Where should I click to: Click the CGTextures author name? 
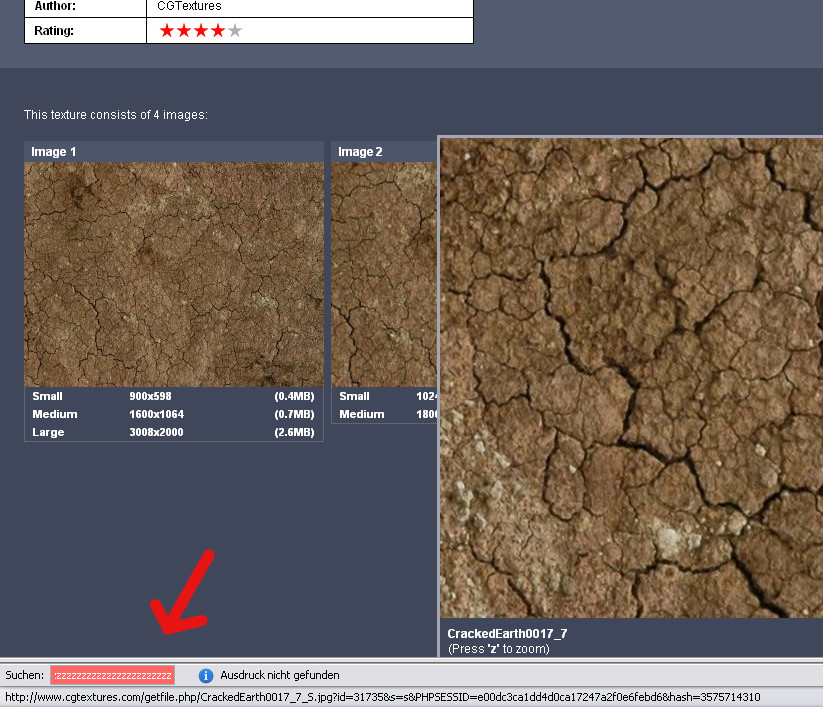point(189,6)
